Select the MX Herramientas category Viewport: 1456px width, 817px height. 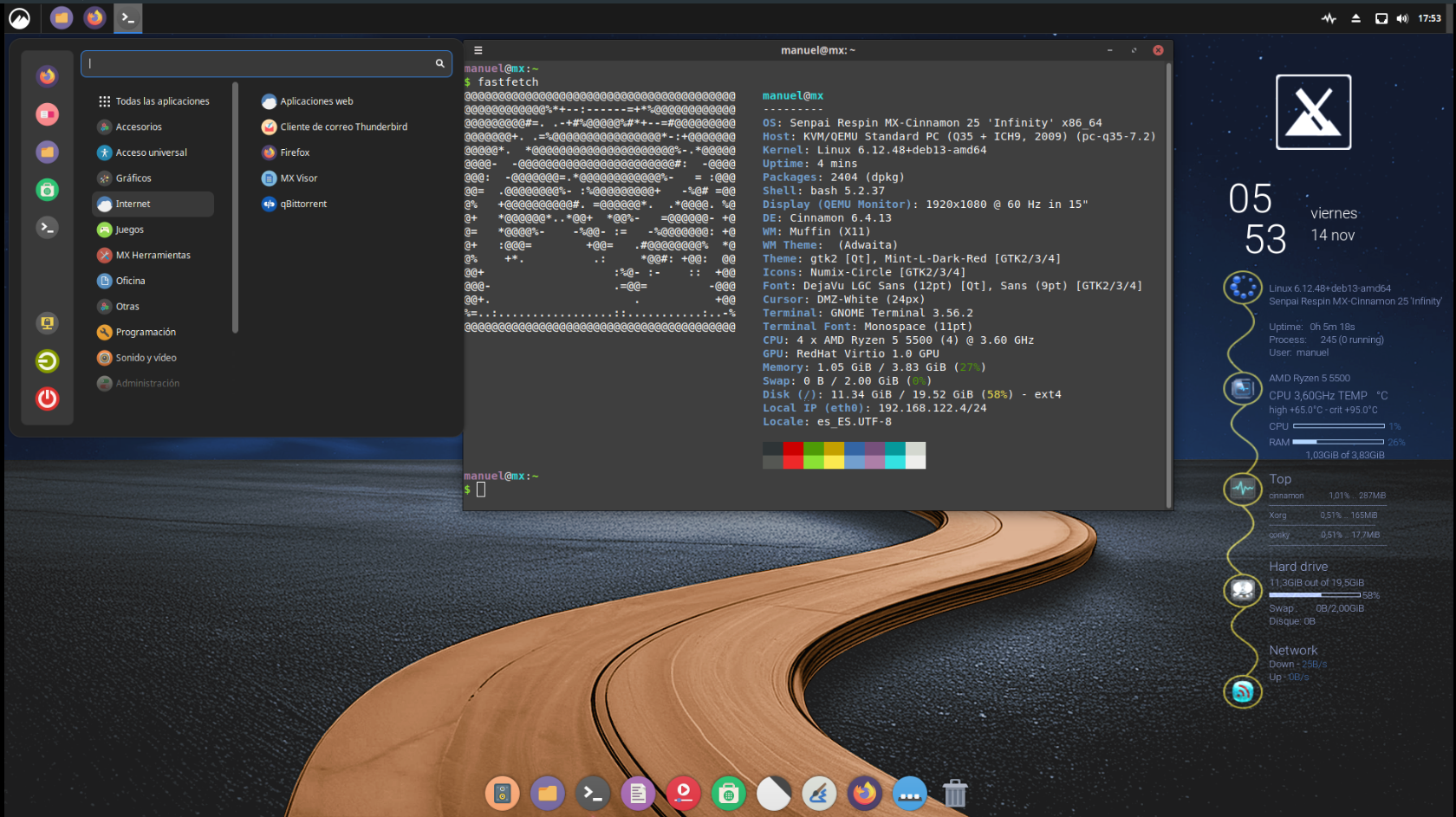click(x=153, y=256)
